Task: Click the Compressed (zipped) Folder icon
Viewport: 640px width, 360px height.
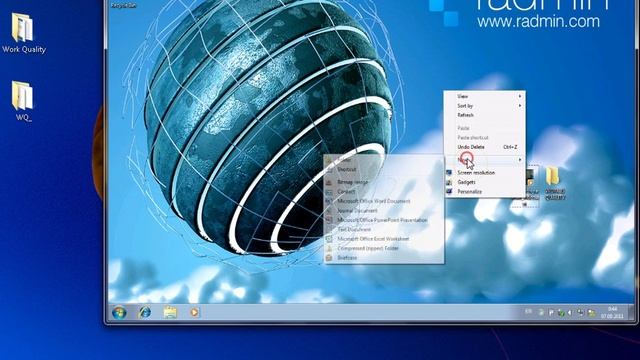Action: coord(329,248)
